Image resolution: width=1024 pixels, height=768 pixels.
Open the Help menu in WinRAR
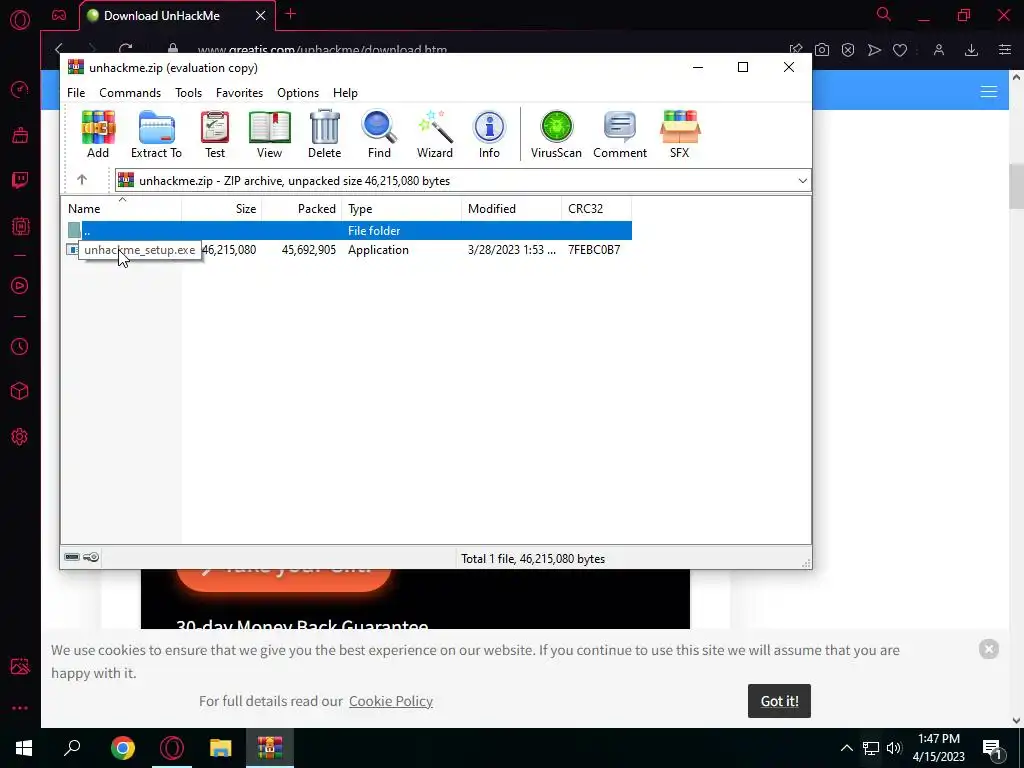(345, 93)
